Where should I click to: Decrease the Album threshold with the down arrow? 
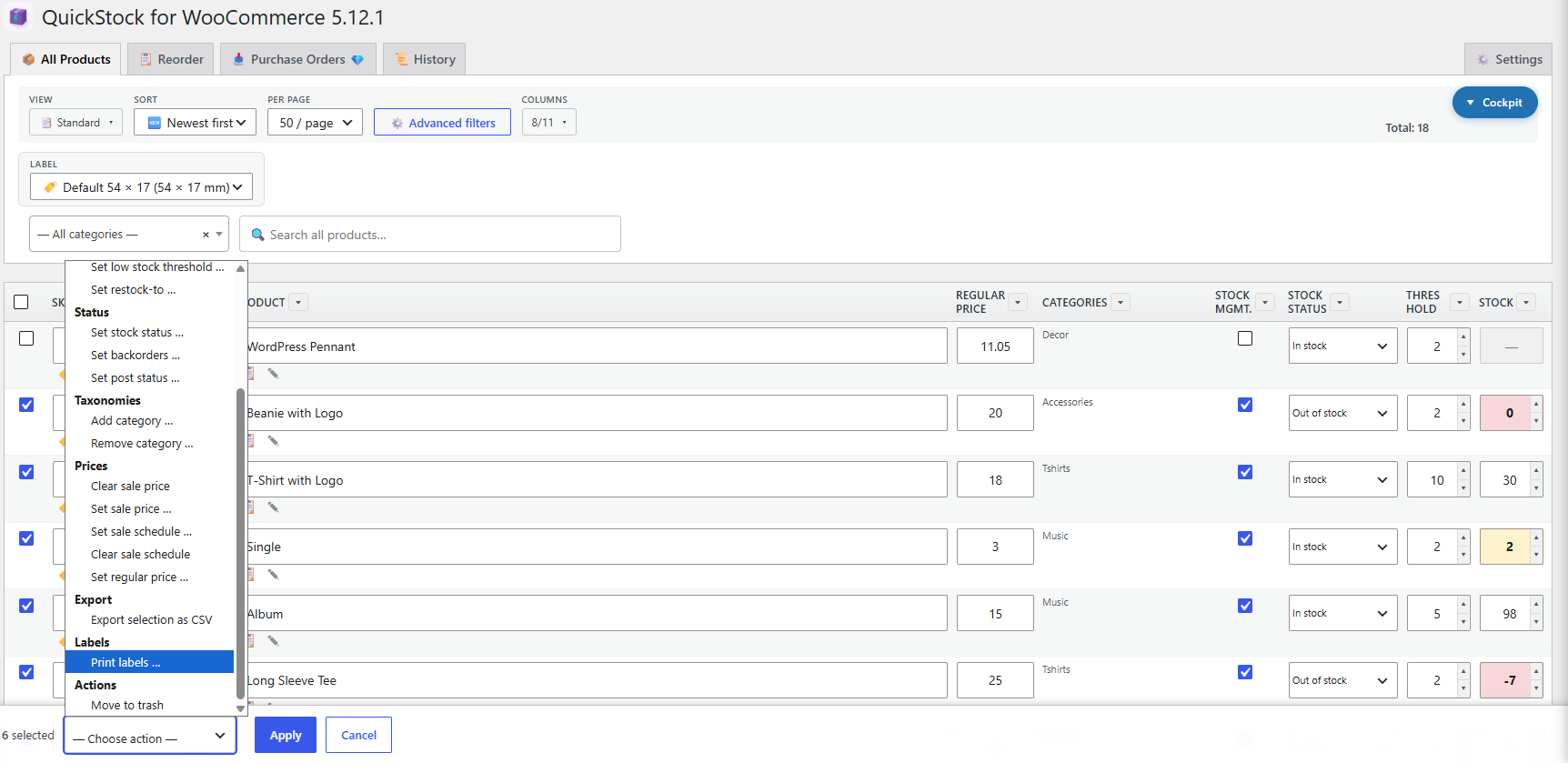click(1463, 622)
